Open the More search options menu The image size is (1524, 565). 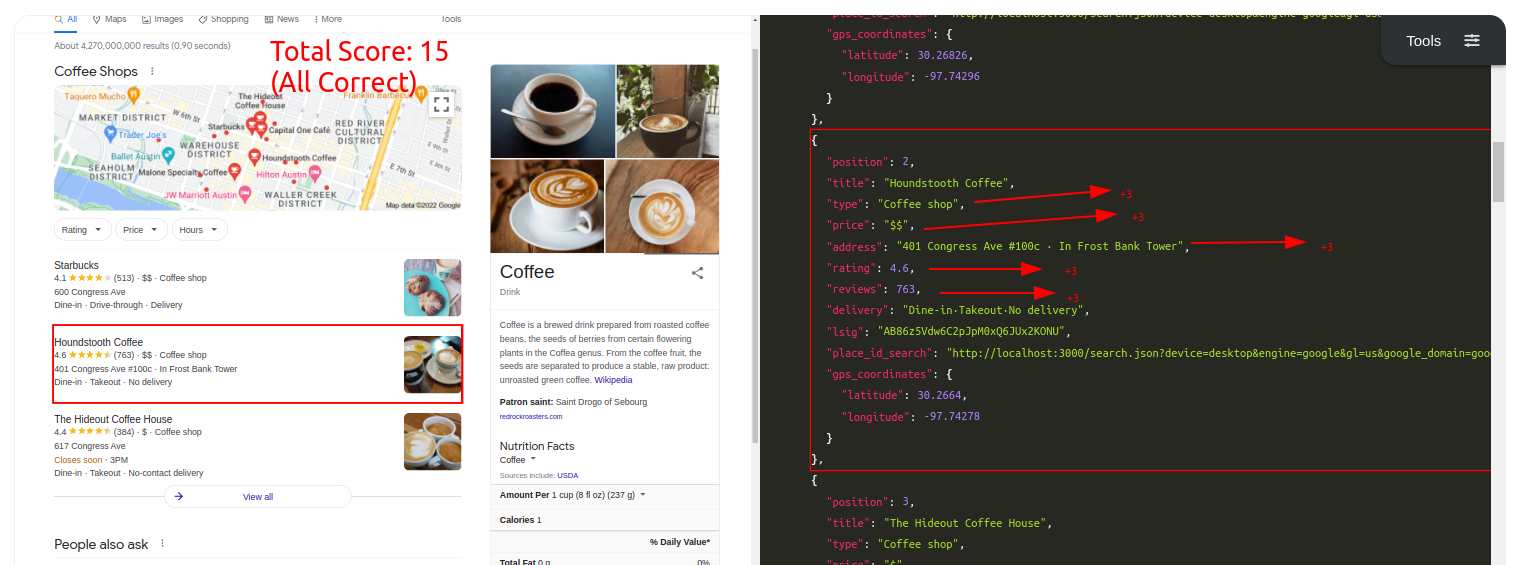(x=328, y=19)
